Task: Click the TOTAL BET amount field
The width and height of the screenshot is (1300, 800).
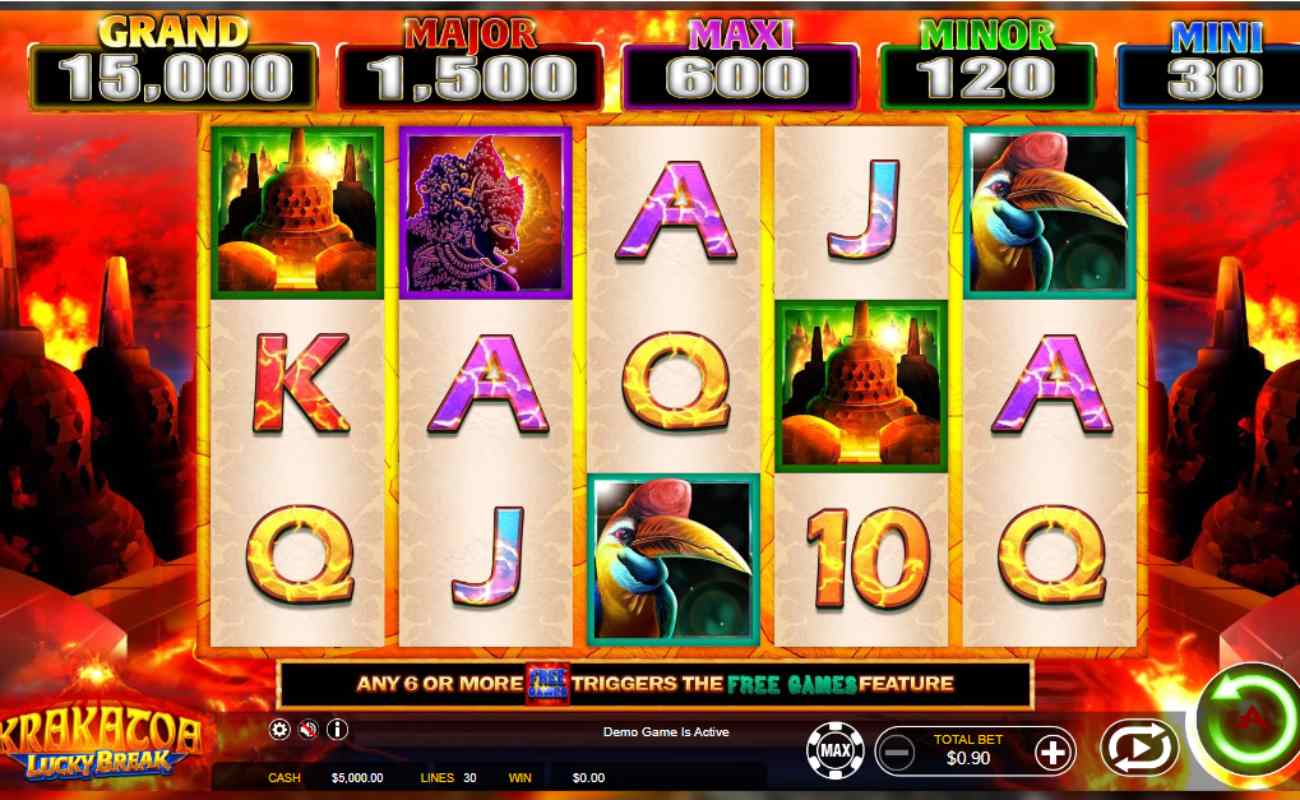Action: pos(968,751)
